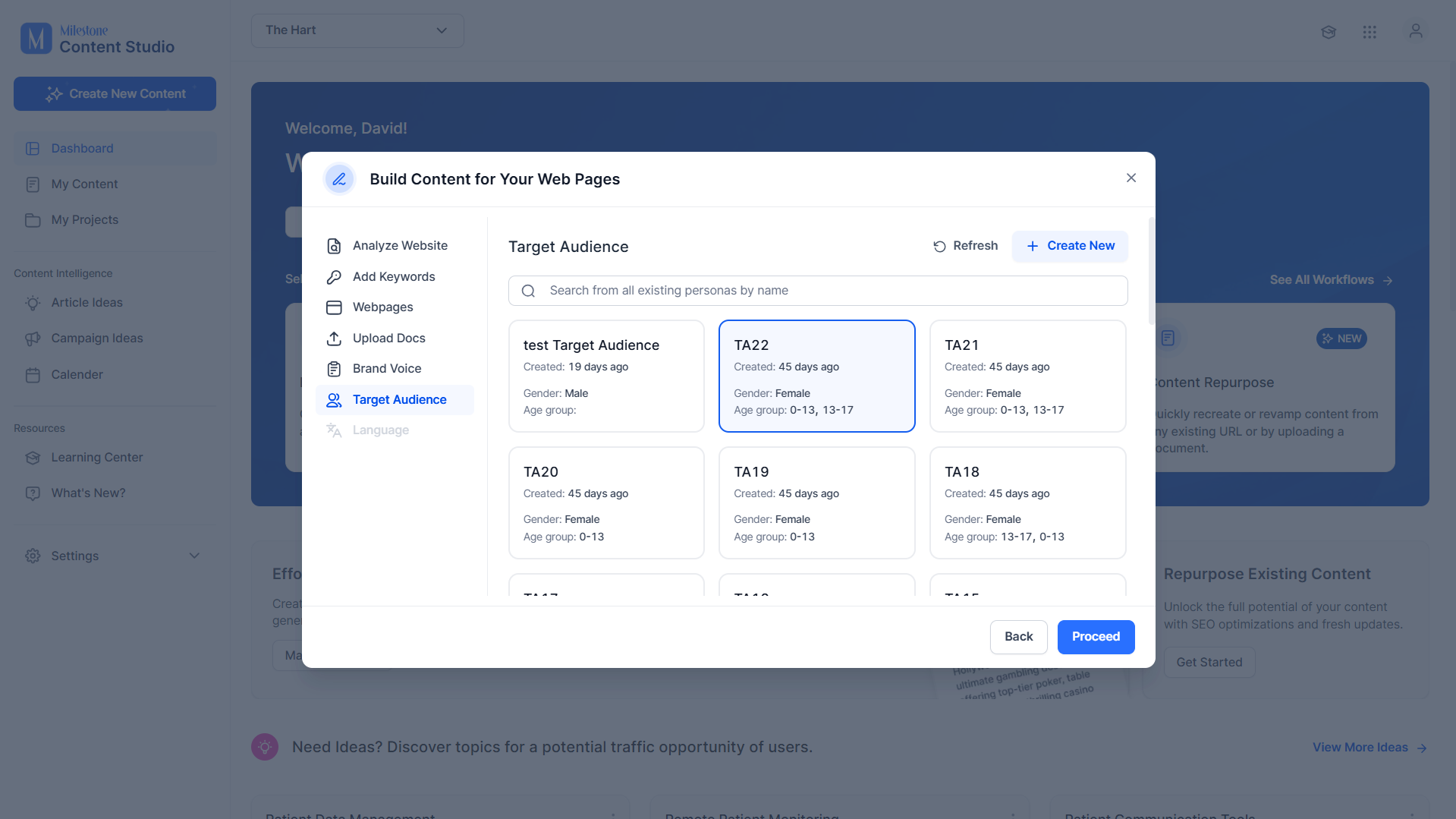This screenshot has height=819, width=1456.
Task: Select the Target Audience step
Action: (x=395, y=400)
